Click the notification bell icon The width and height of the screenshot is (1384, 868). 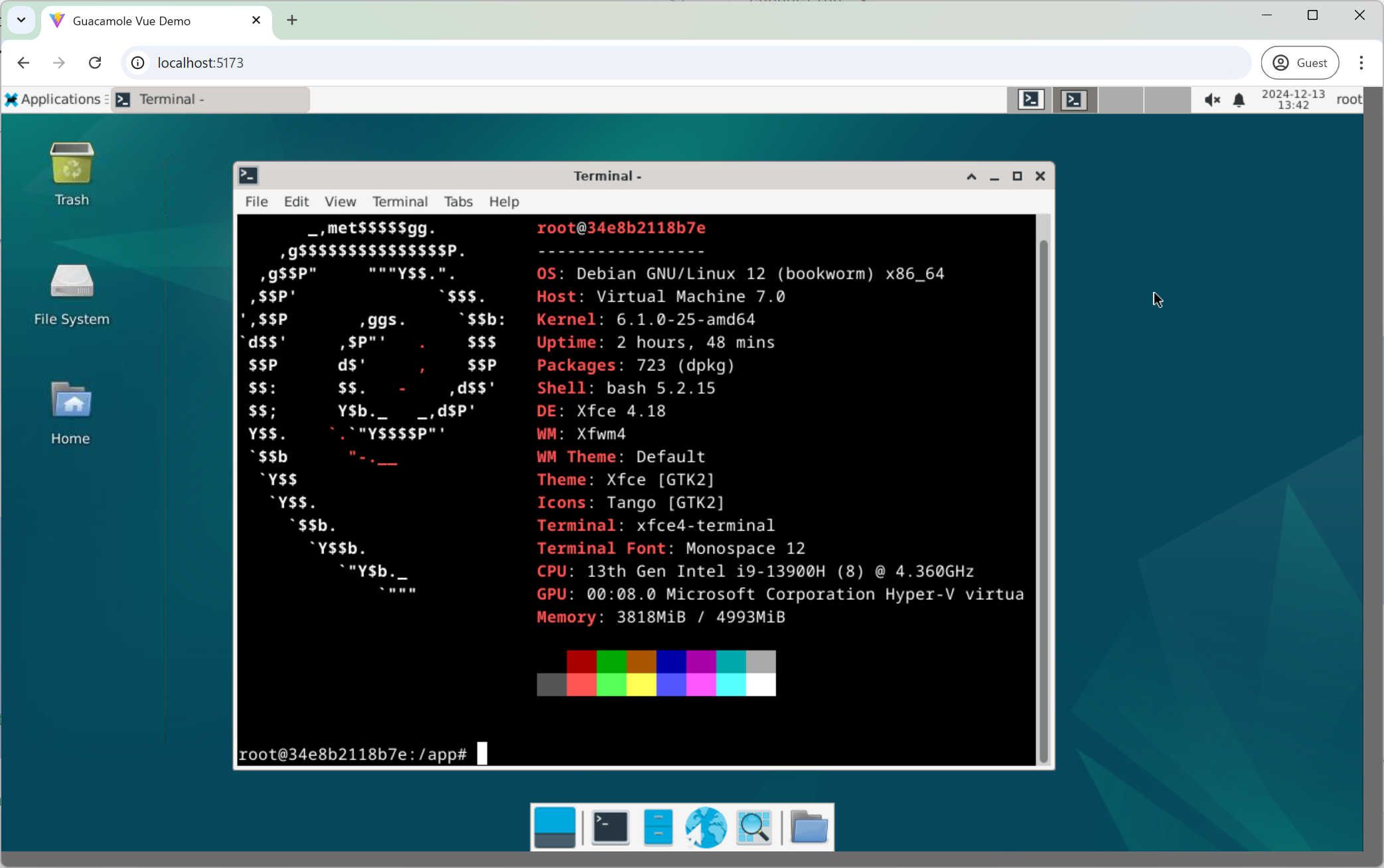pos(1239,100)
